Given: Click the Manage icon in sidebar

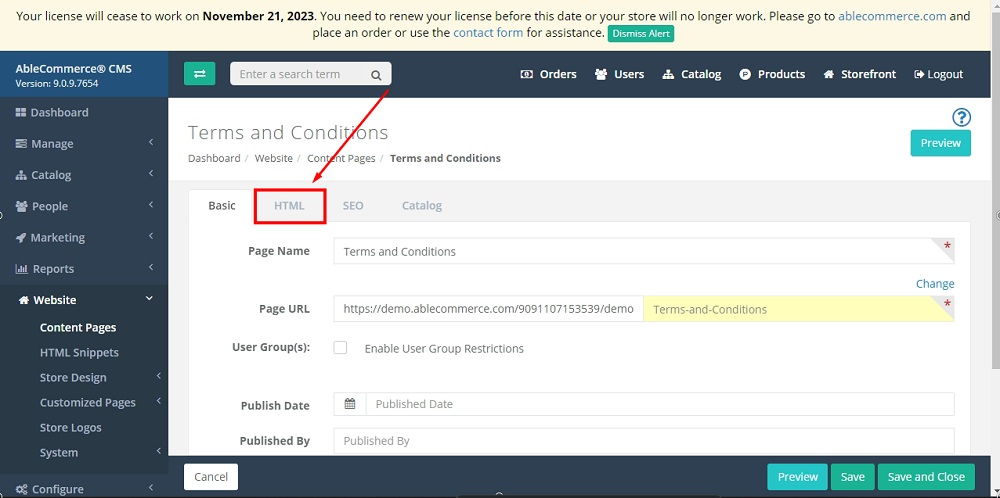Looking at the screenshot, I should 21,144.
